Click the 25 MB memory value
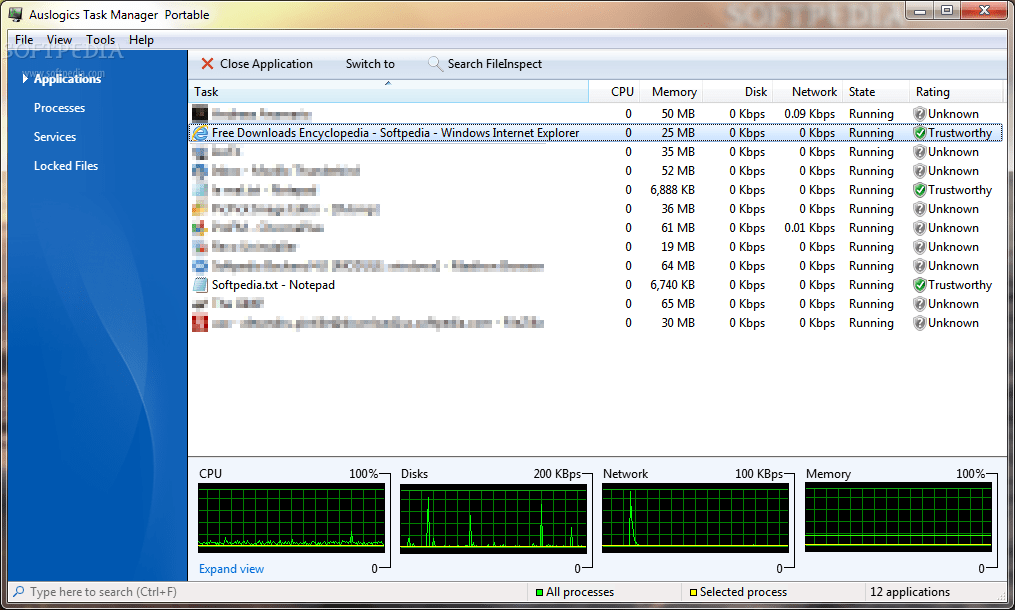This screenshot has height=610, width=1015. pyautogui.click(x=678, y=133)
